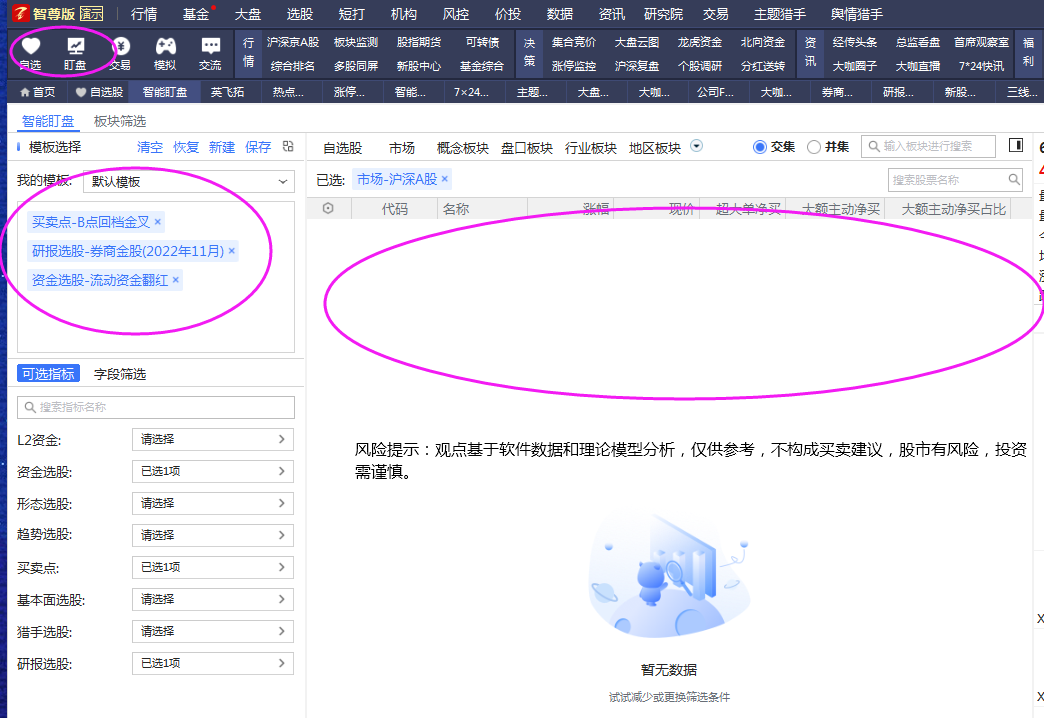Expand the 资金选股 selector
Image resolution: width=1044 pixels, height=718 pixels.
coord(213,472)
